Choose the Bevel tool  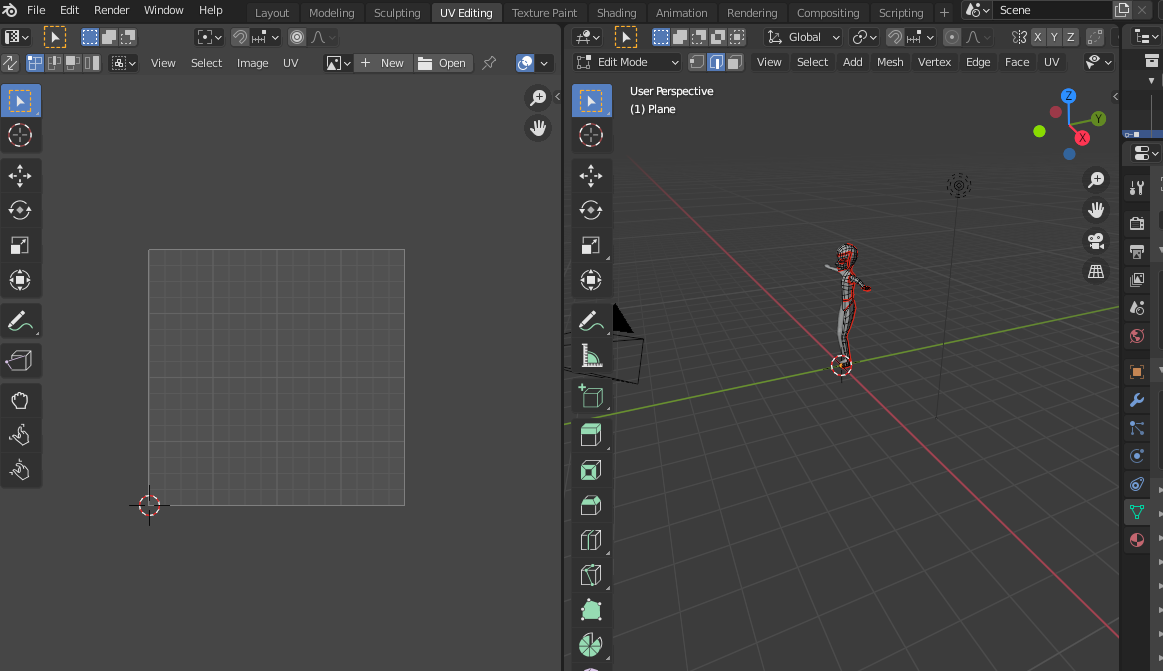[590, 505]
